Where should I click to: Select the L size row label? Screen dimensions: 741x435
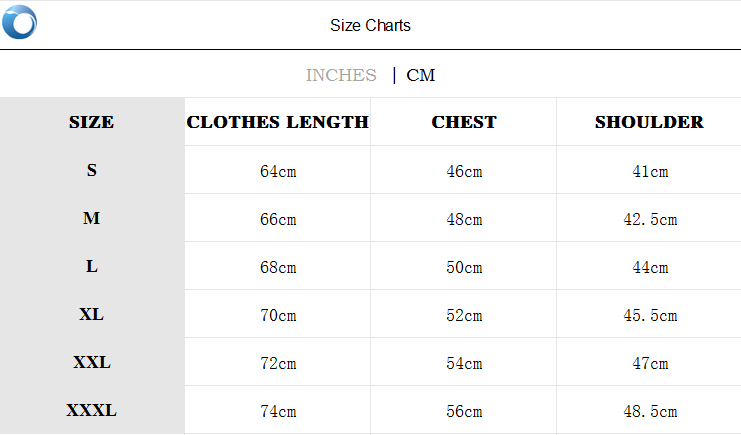tap(92, 266)
